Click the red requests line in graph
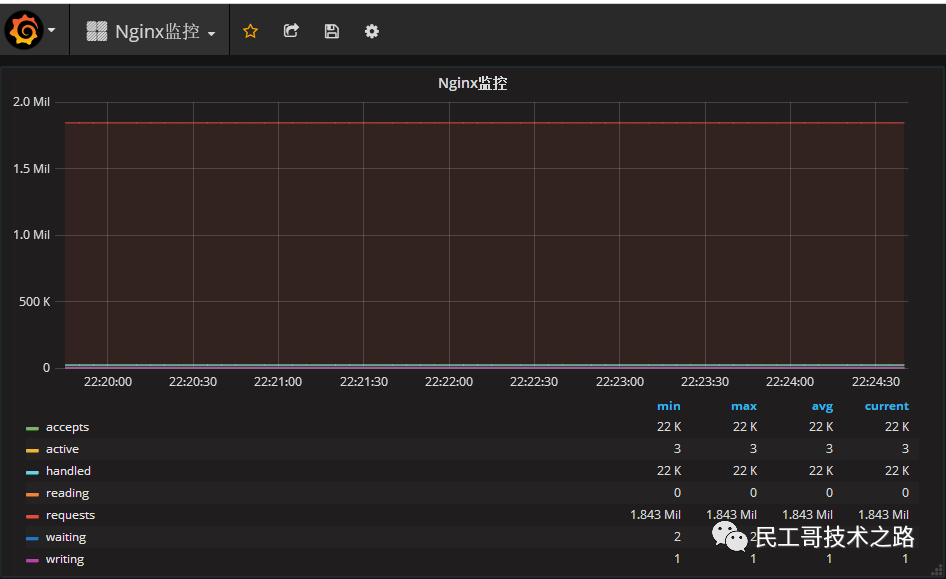The height and width of the screenshot is (579, 946). [x=484, y=122]
